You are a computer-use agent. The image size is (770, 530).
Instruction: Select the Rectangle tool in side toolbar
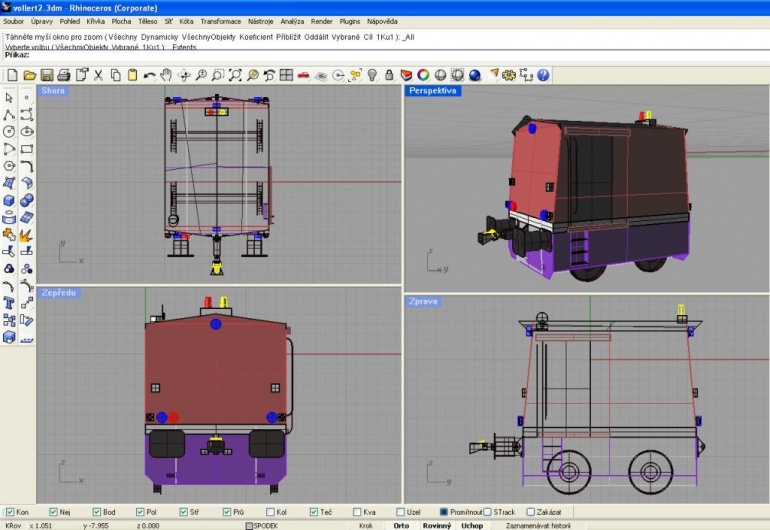(27, 149)
